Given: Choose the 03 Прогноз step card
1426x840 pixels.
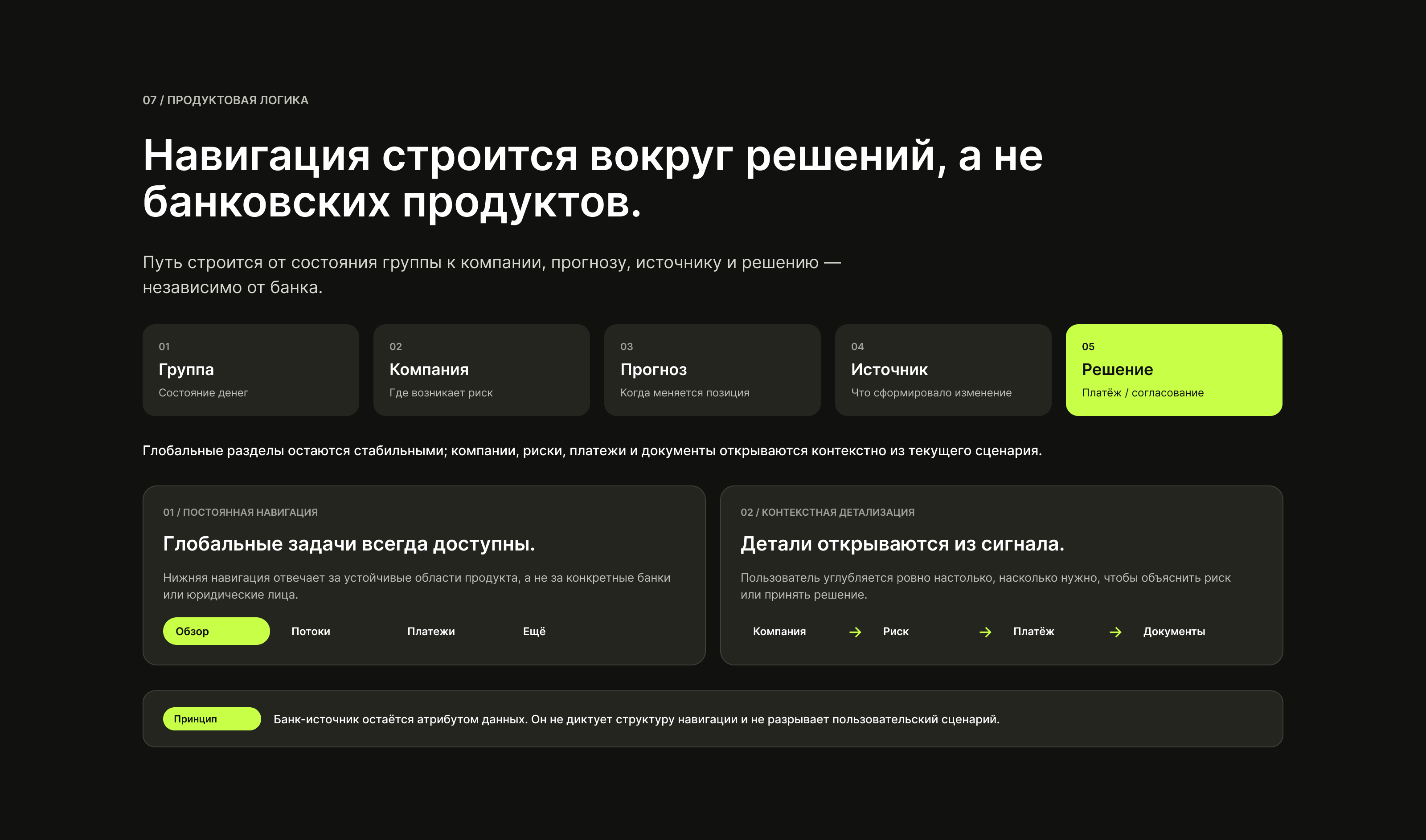Looking at the screenshot, I should (x=713, y=370).
